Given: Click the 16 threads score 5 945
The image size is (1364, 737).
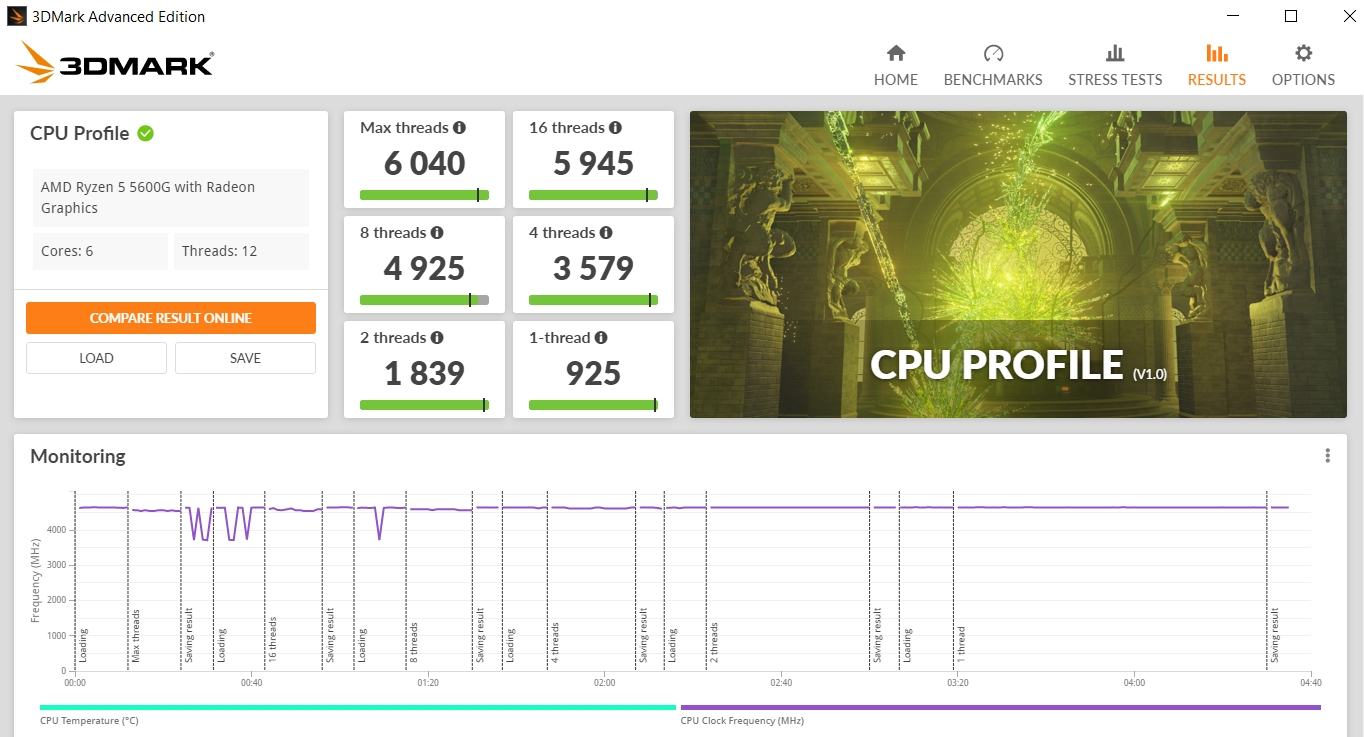Looking at the screenshot, I should pyautogui.click(x=594, y=163).
